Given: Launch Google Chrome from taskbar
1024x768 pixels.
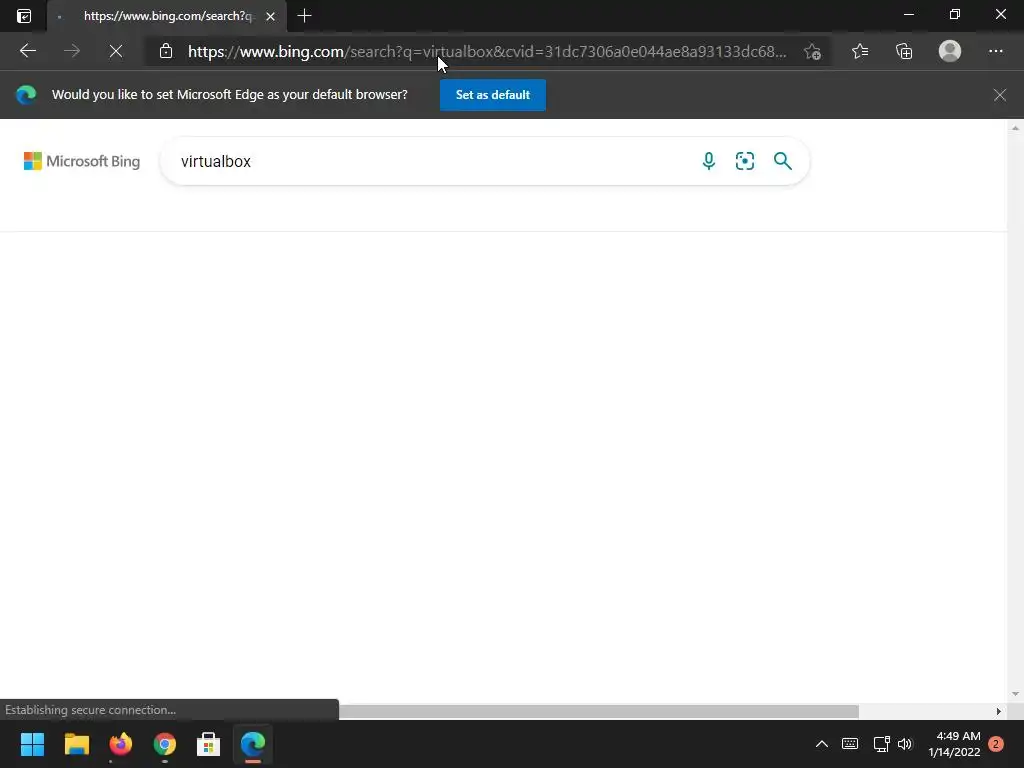Looking at the screenshot, I should [x=165, y=744].
